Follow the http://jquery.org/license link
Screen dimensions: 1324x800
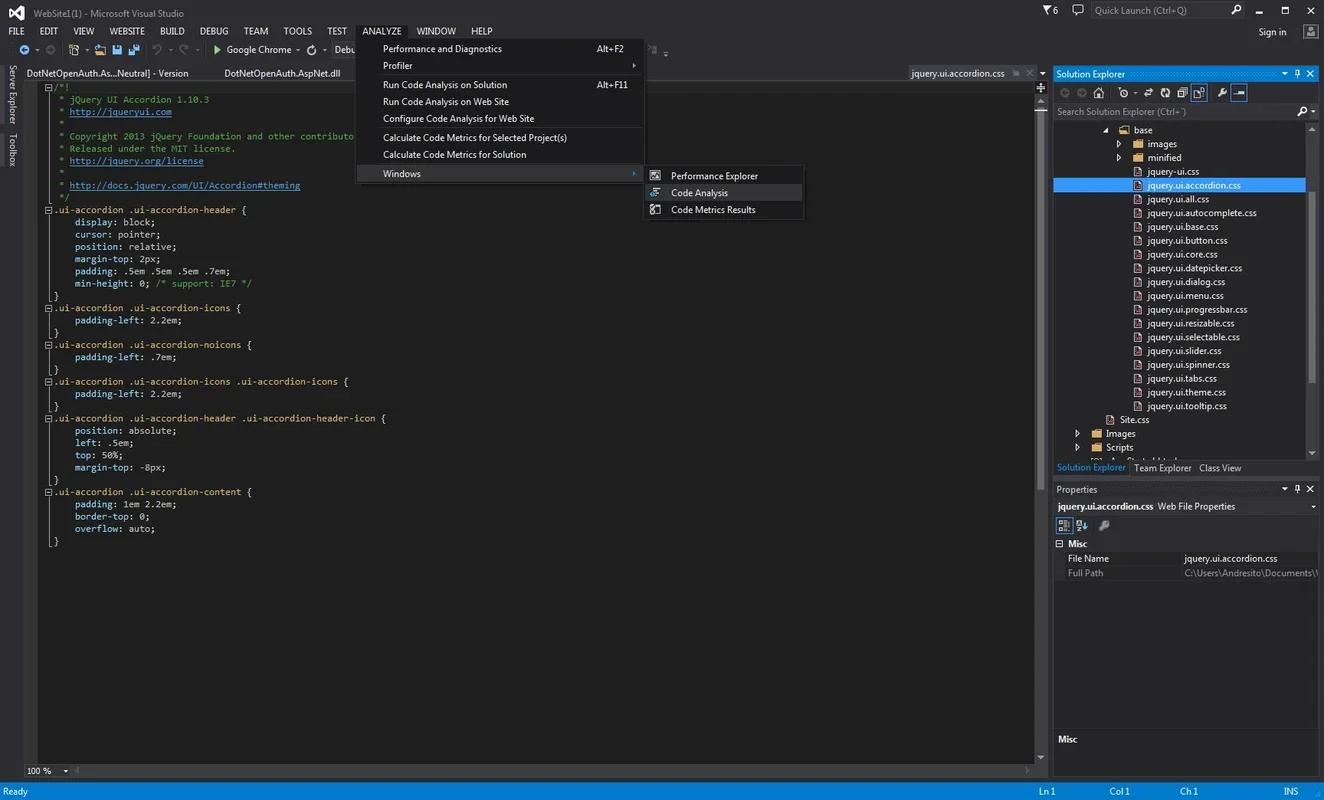pyautogui.click(x=136, y=161)
